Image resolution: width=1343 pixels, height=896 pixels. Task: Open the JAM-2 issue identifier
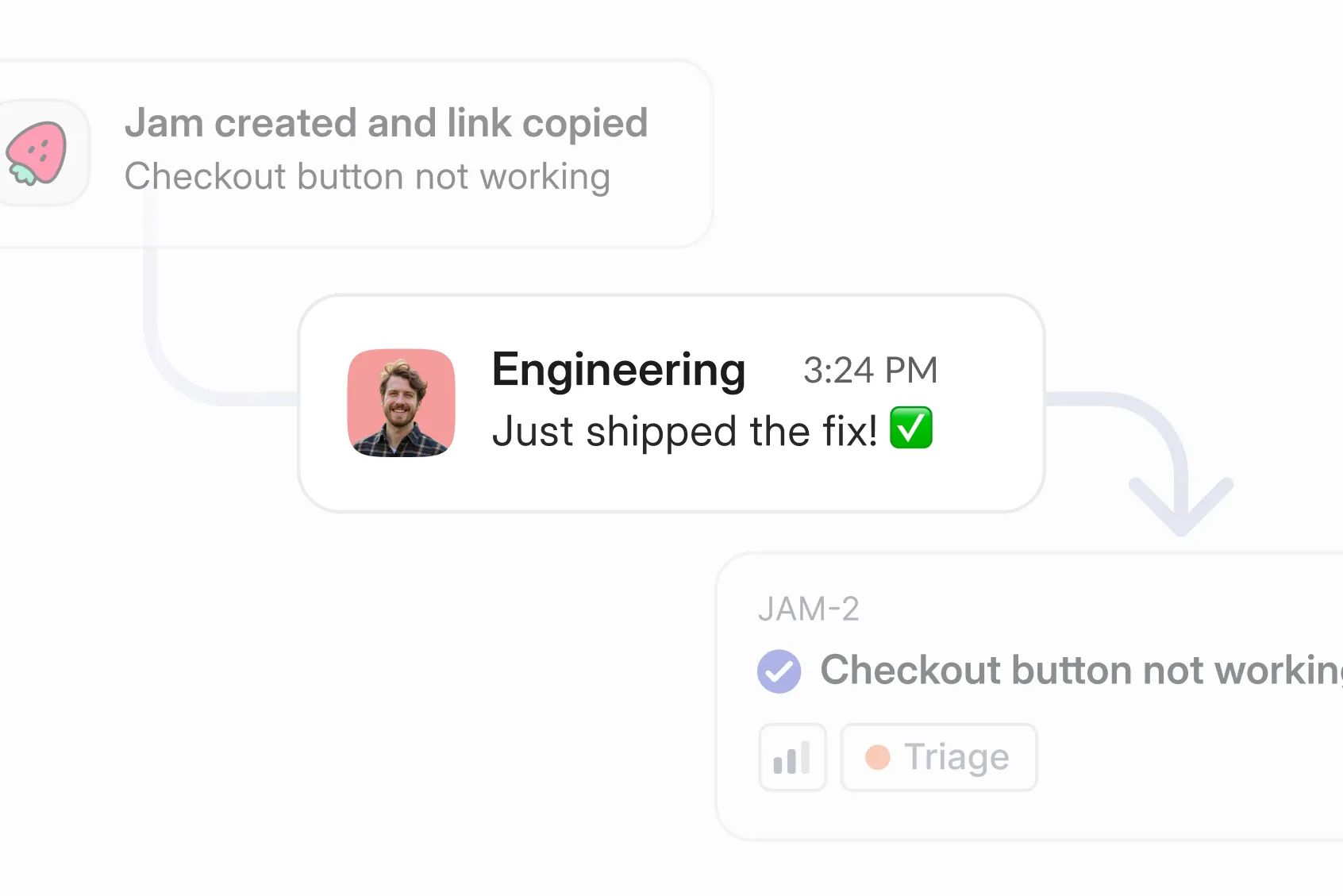click(x=808, y=610)
